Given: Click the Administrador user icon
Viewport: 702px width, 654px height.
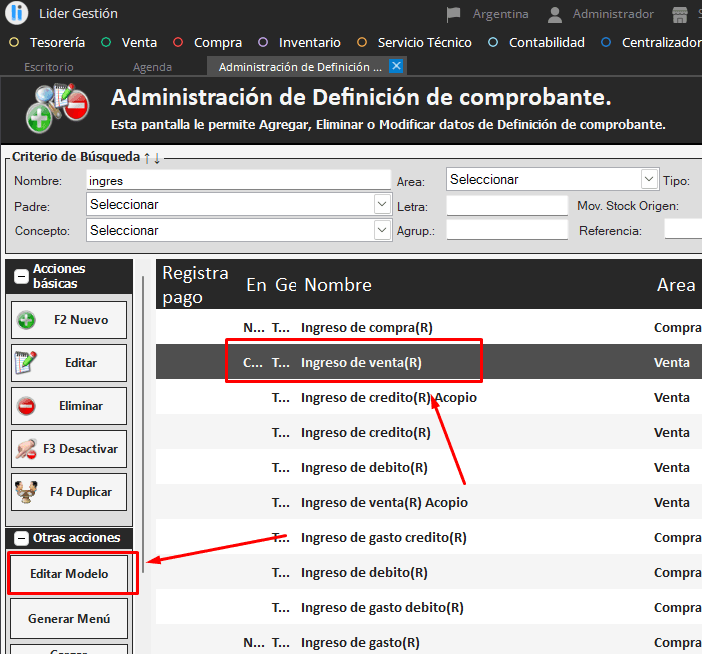Looking at the screenshot, I should click(x=555, y=14).
